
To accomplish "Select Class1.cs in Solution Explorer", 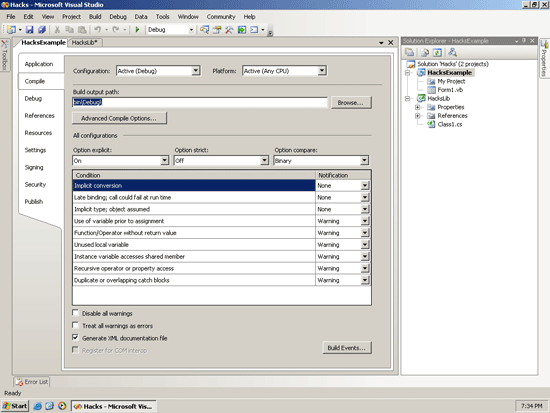I will click(x=449, y=124).
